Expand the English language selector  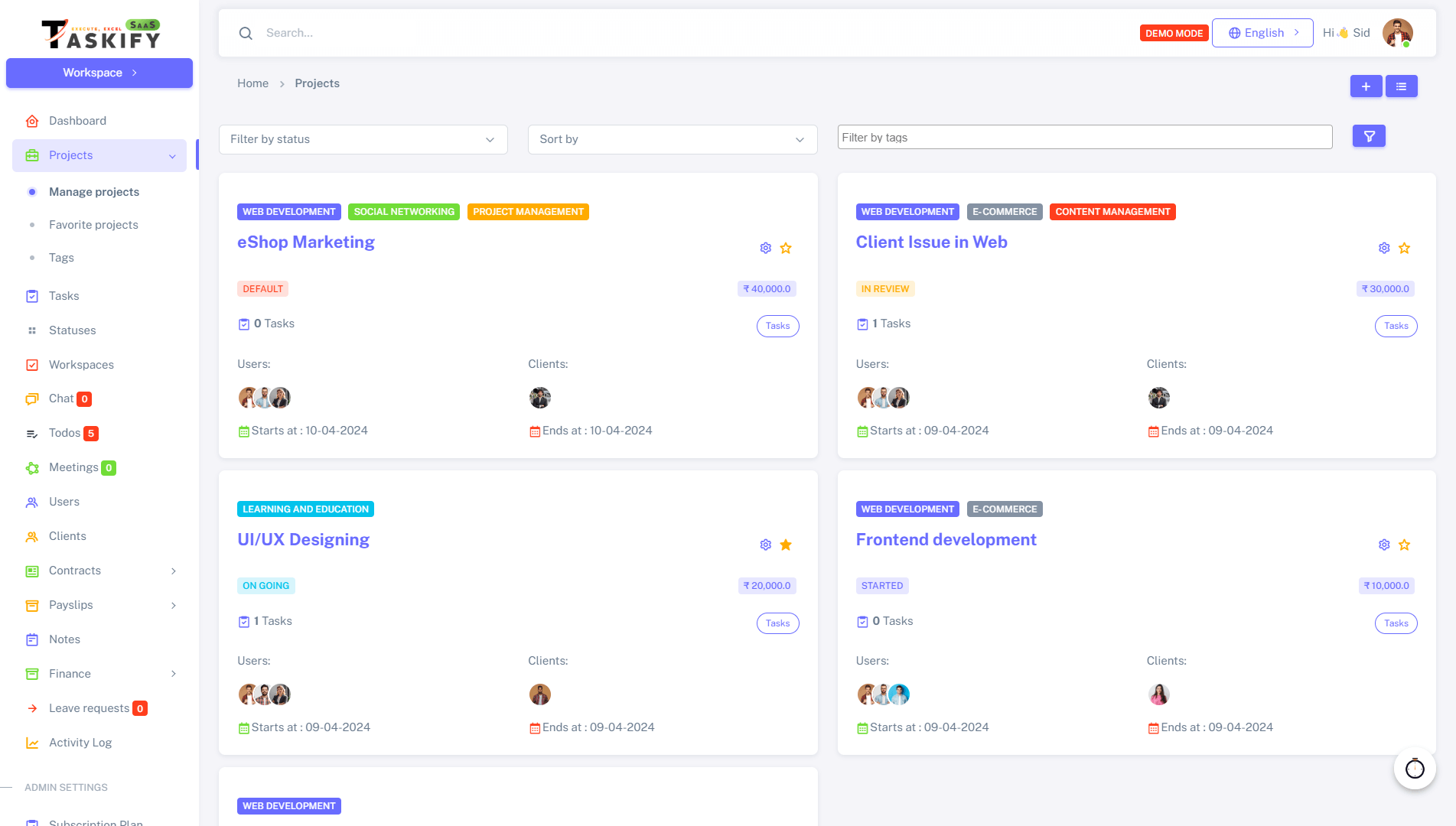coord(1262,33)
